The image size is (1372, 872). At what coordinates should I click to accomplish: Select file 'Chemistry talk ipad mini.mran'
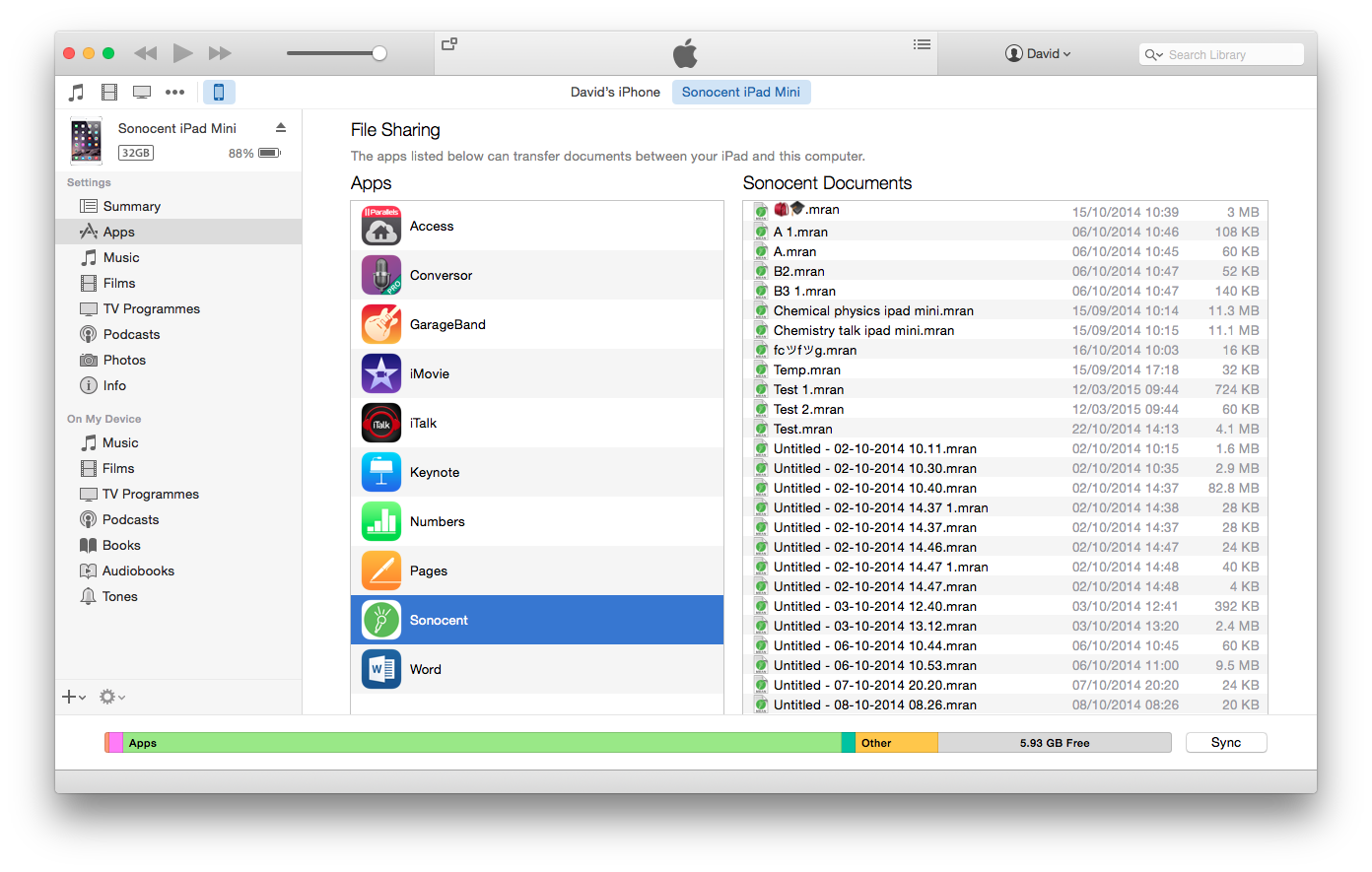click(1005, 330)
